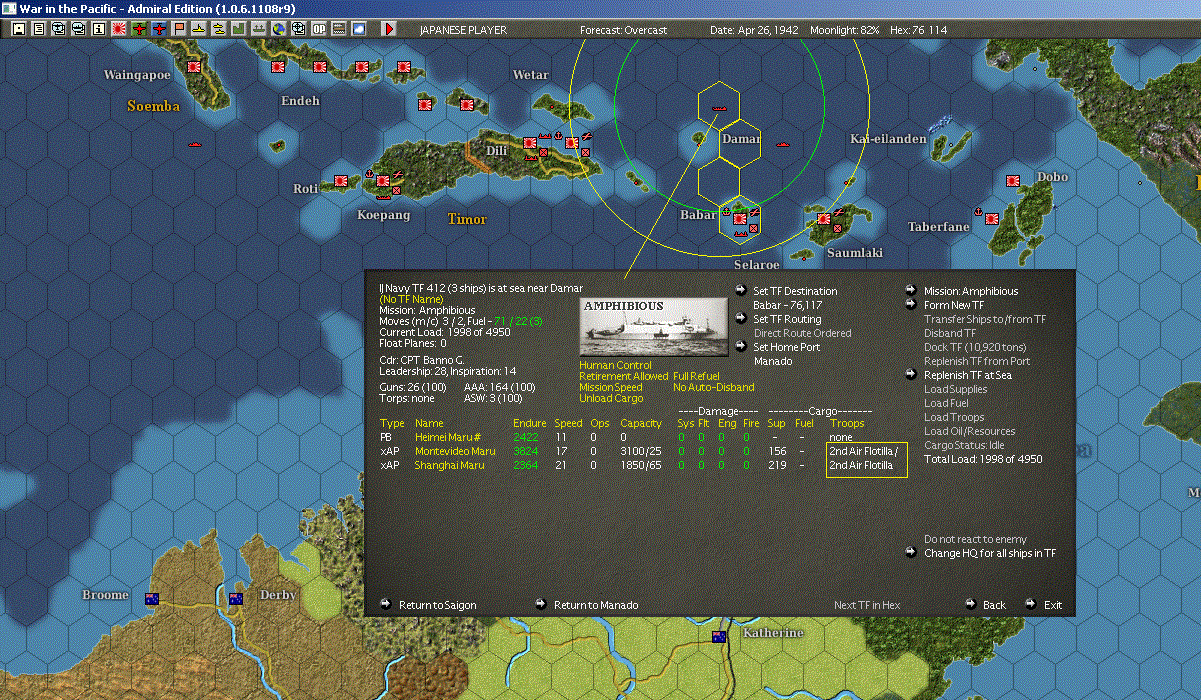The image size is (1201, 700).
Task: Click the Exit button
Action: tap(1053, 605)
